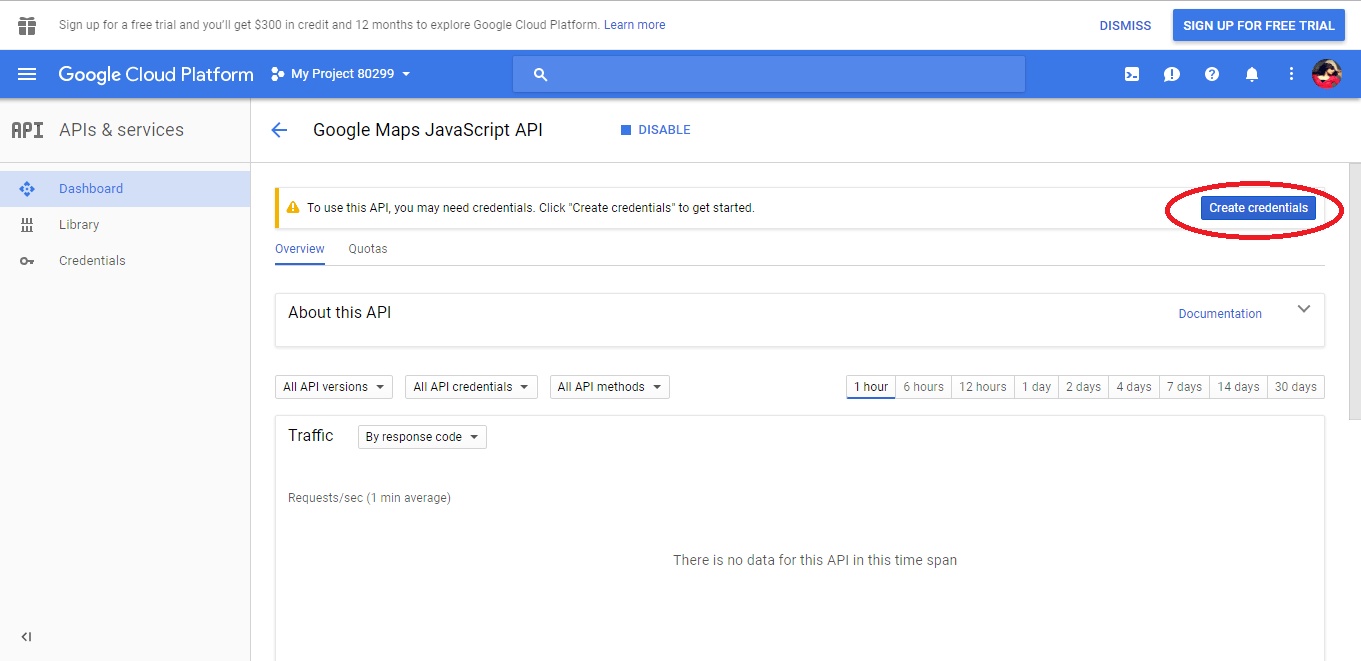Go back with the left arrow
The width and height of the screenshot is (1361, 661).
click(x=279, y=130)
